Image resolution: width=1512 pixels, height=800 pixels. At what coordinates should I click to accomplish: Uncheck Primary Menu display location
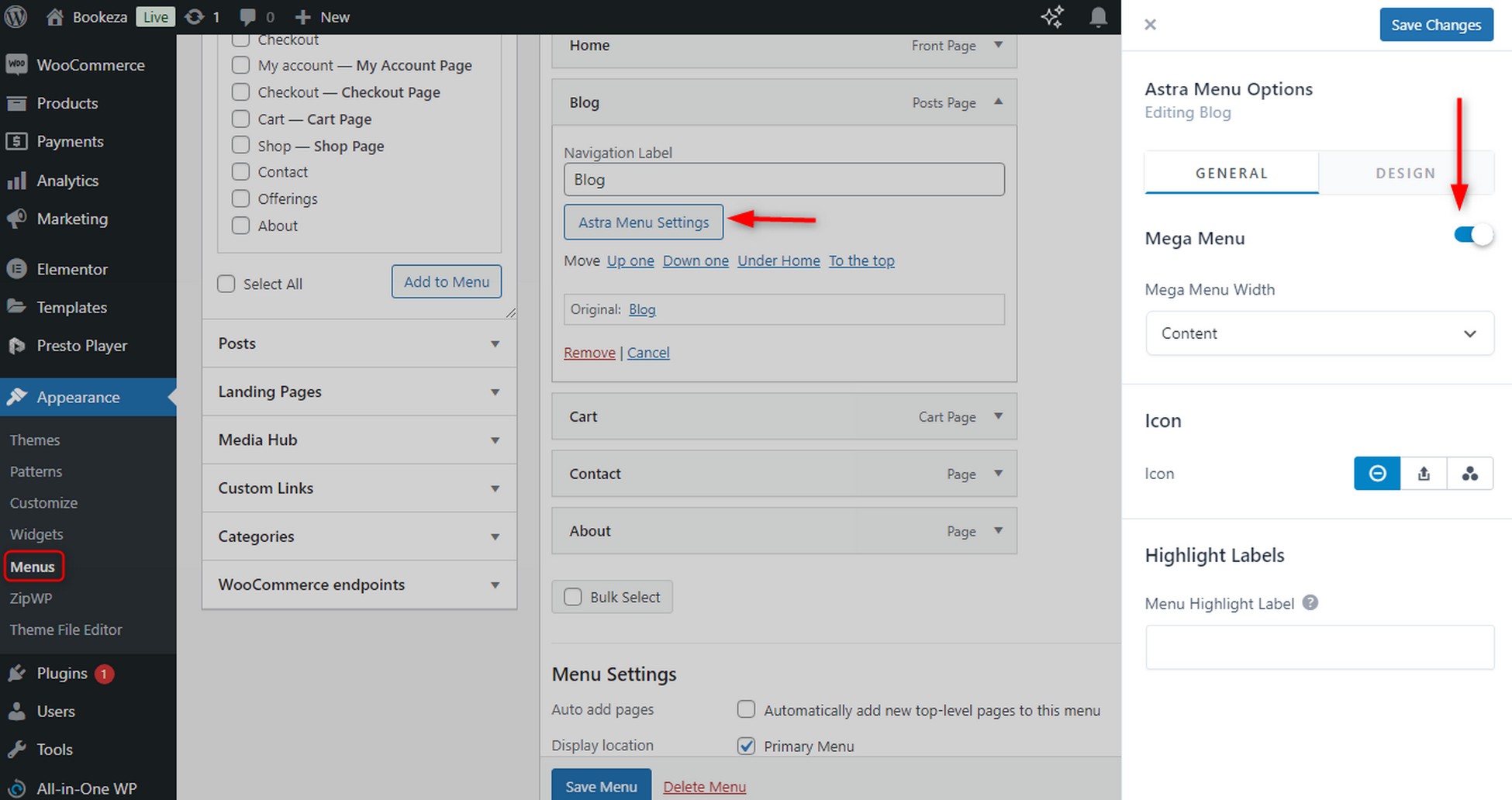746,746
